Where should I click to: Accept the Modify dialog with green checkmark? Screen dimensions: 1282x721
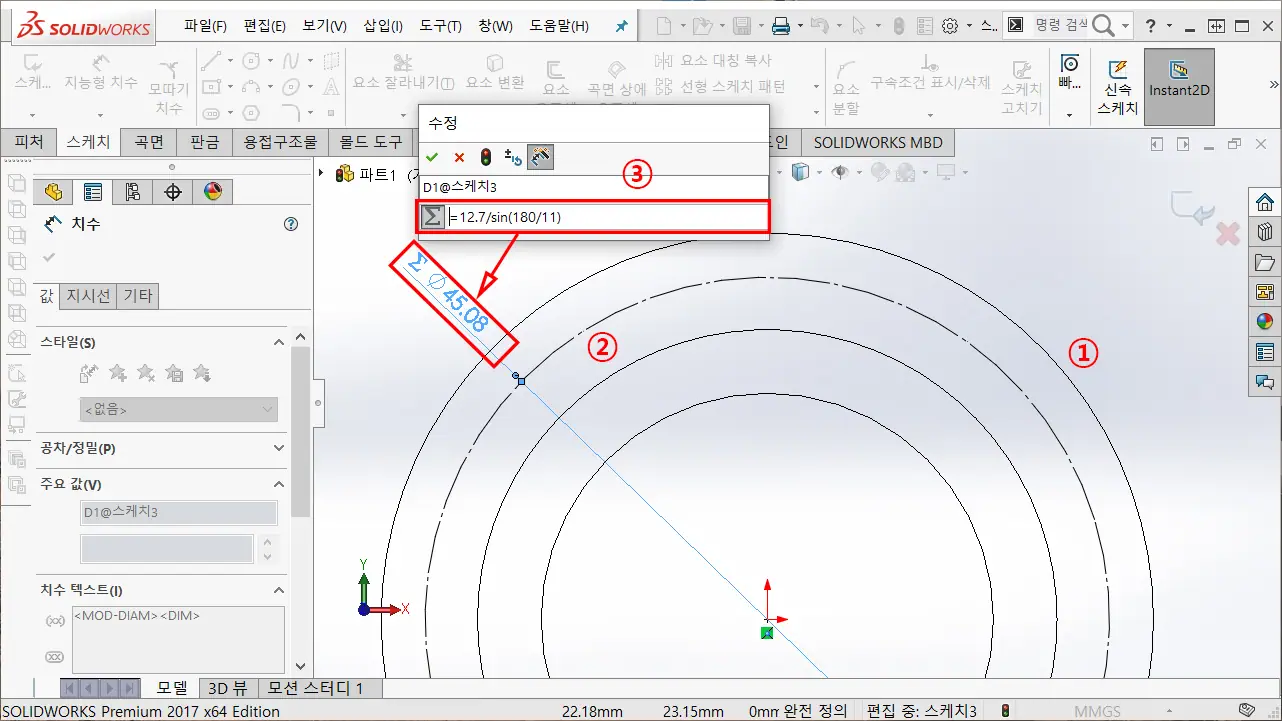tap(432, 157)
